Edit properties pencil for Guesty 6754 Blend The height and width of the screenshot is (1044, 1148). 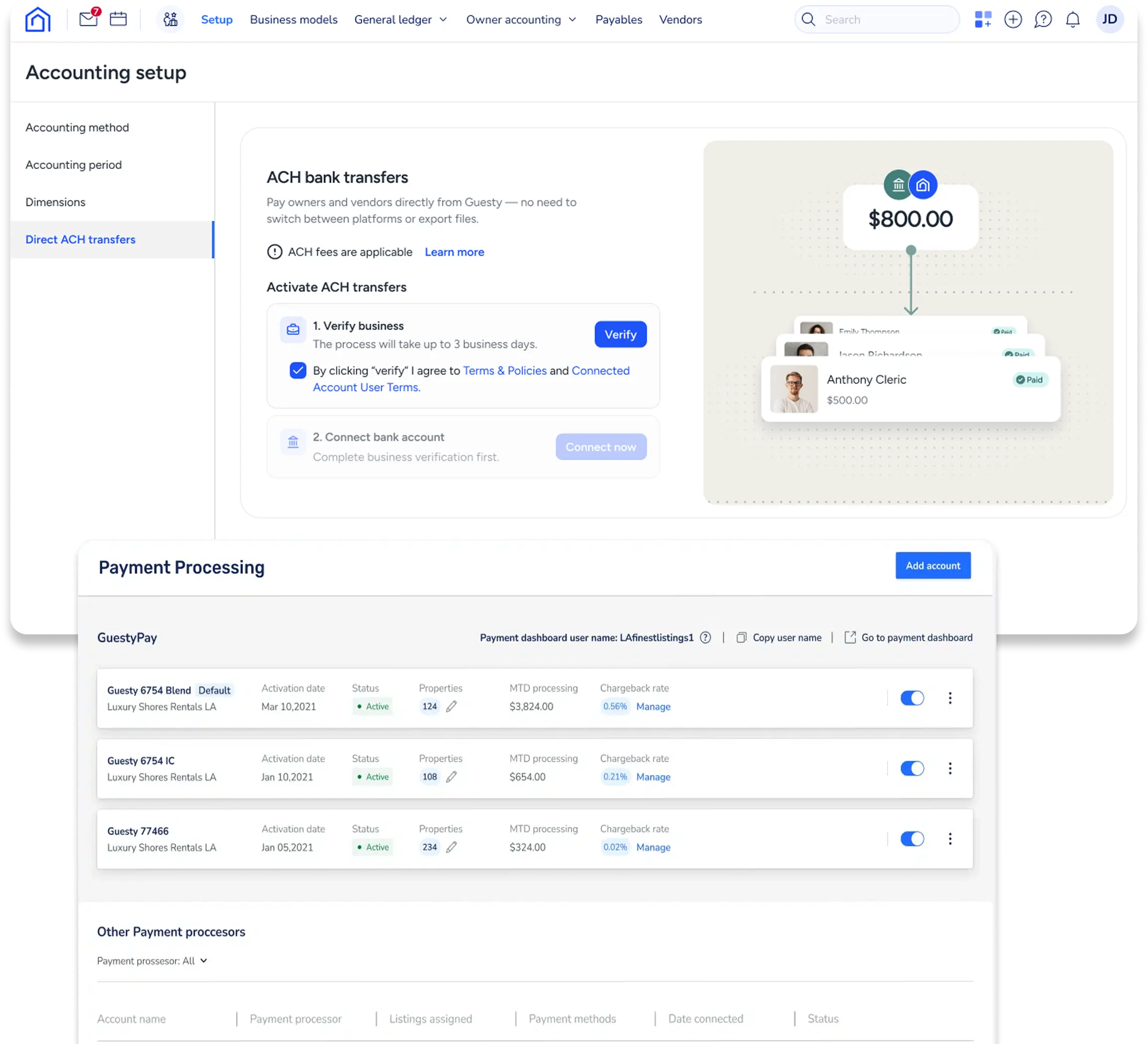pos(452,706)
